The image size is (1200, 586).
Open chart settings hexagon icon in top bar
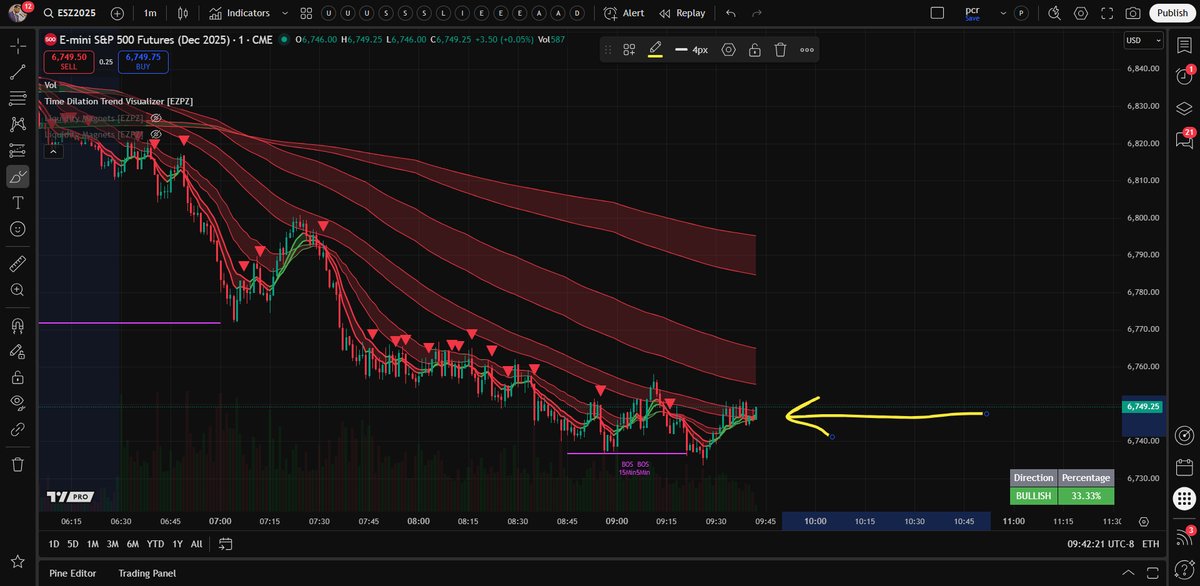(1080, 13)
